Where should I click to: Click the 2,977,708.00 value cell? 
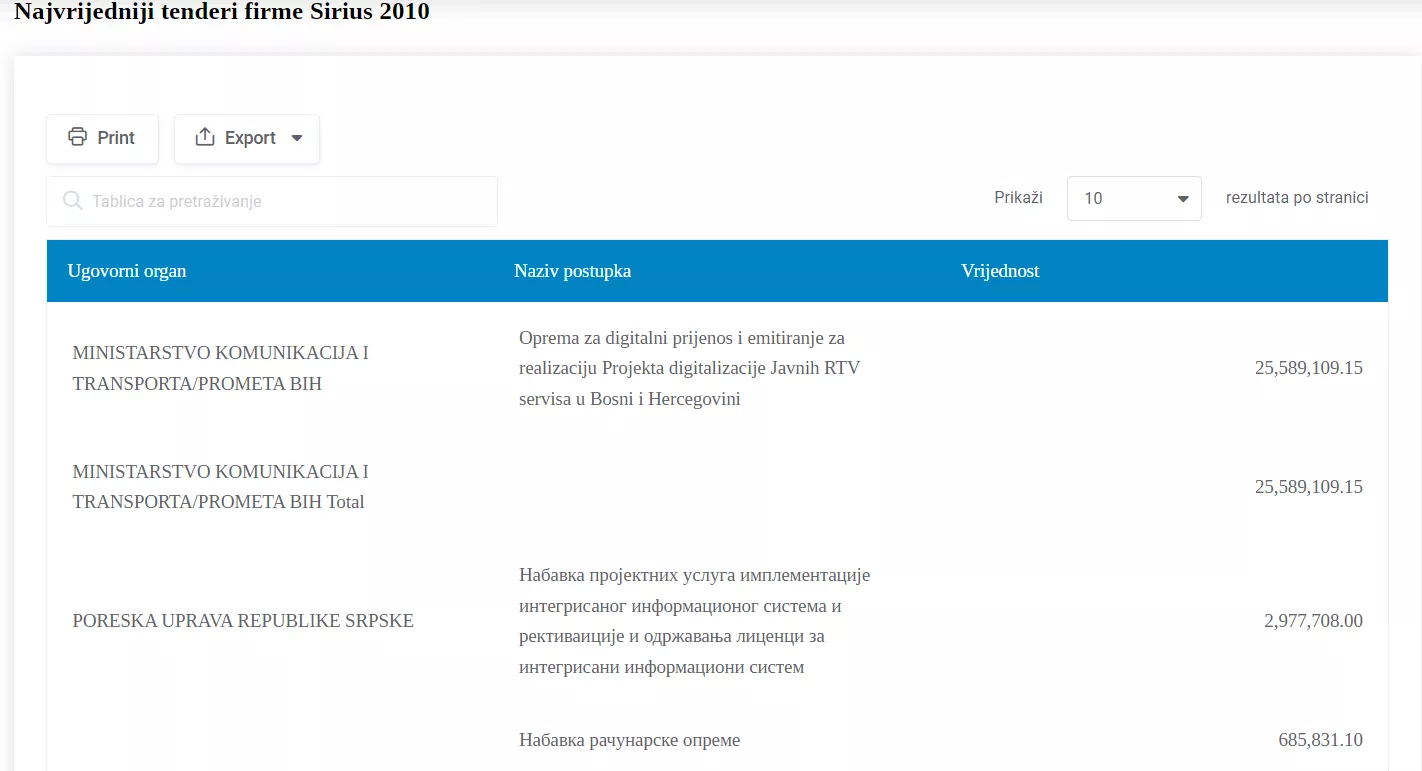[1312, 621]
